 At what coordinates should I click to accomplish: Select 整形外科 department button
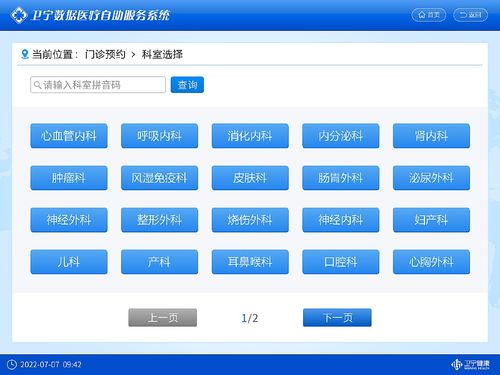[x=160, y=220]
